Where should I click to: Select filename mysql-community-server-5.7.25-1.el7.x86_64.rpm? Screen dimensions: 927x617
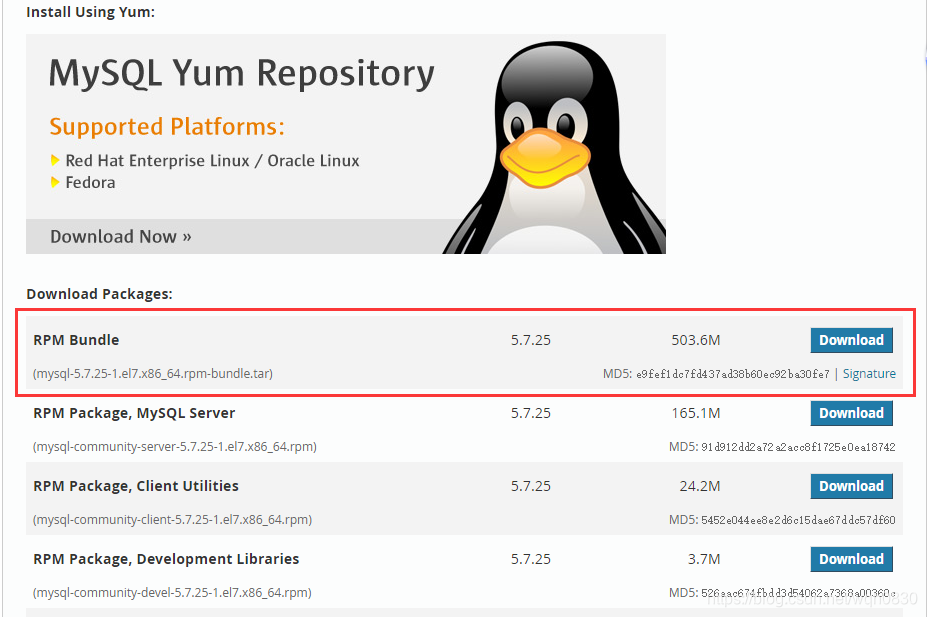click(175, 447)
